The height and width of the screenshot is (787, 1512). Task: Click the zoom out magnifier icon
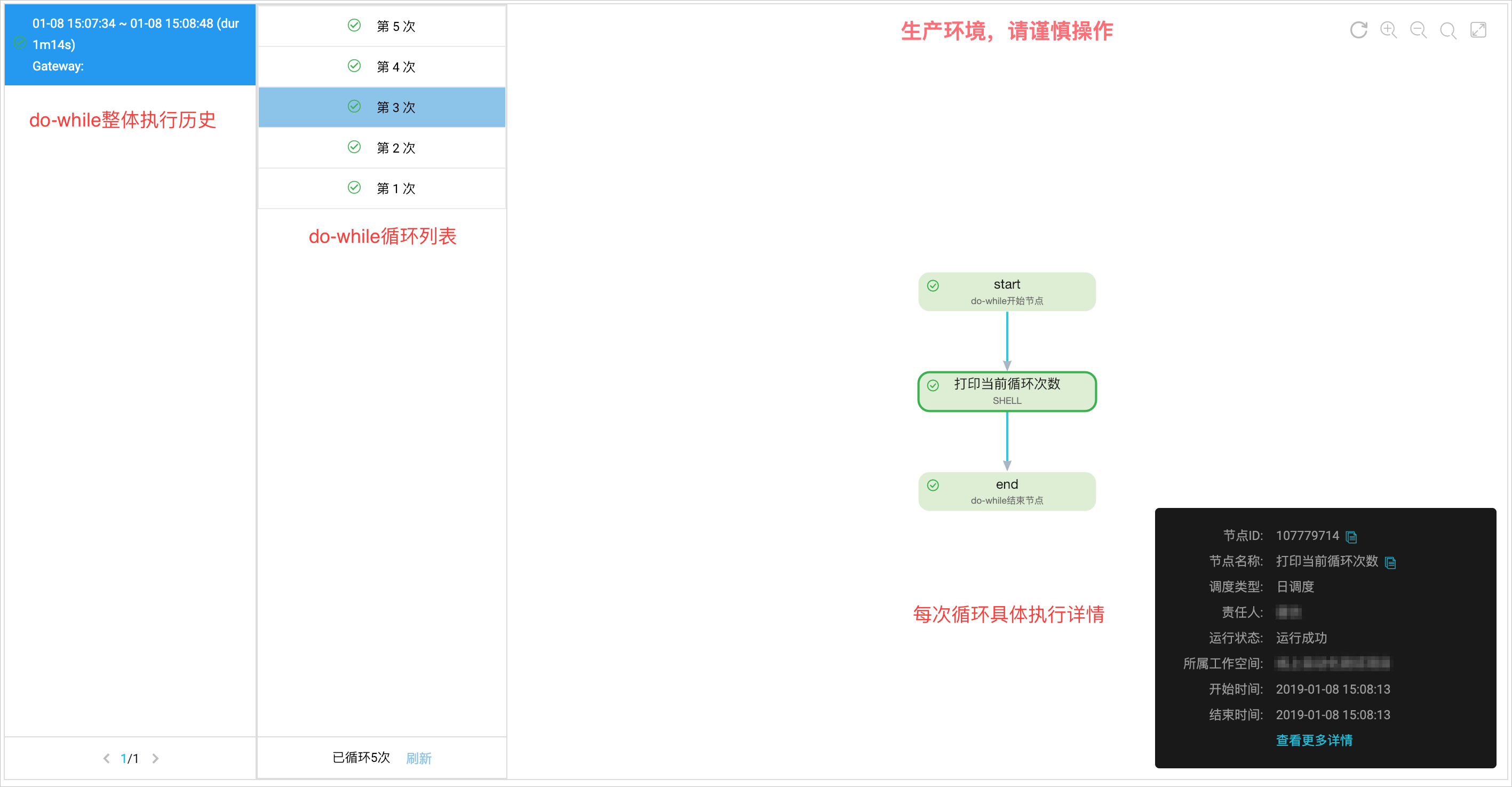point(1418,30)
